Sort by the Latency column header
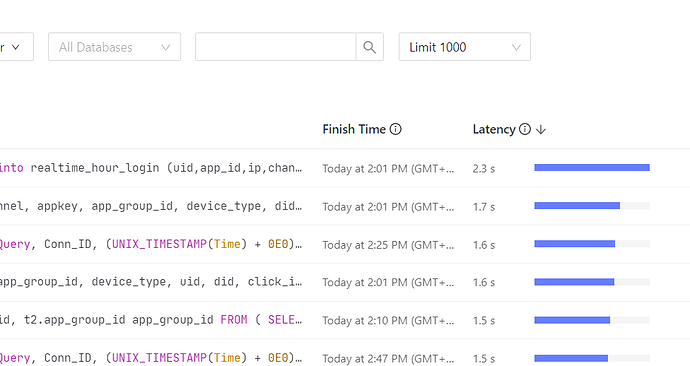This screenshot has width=690, height=366. [x=494, y=129]
